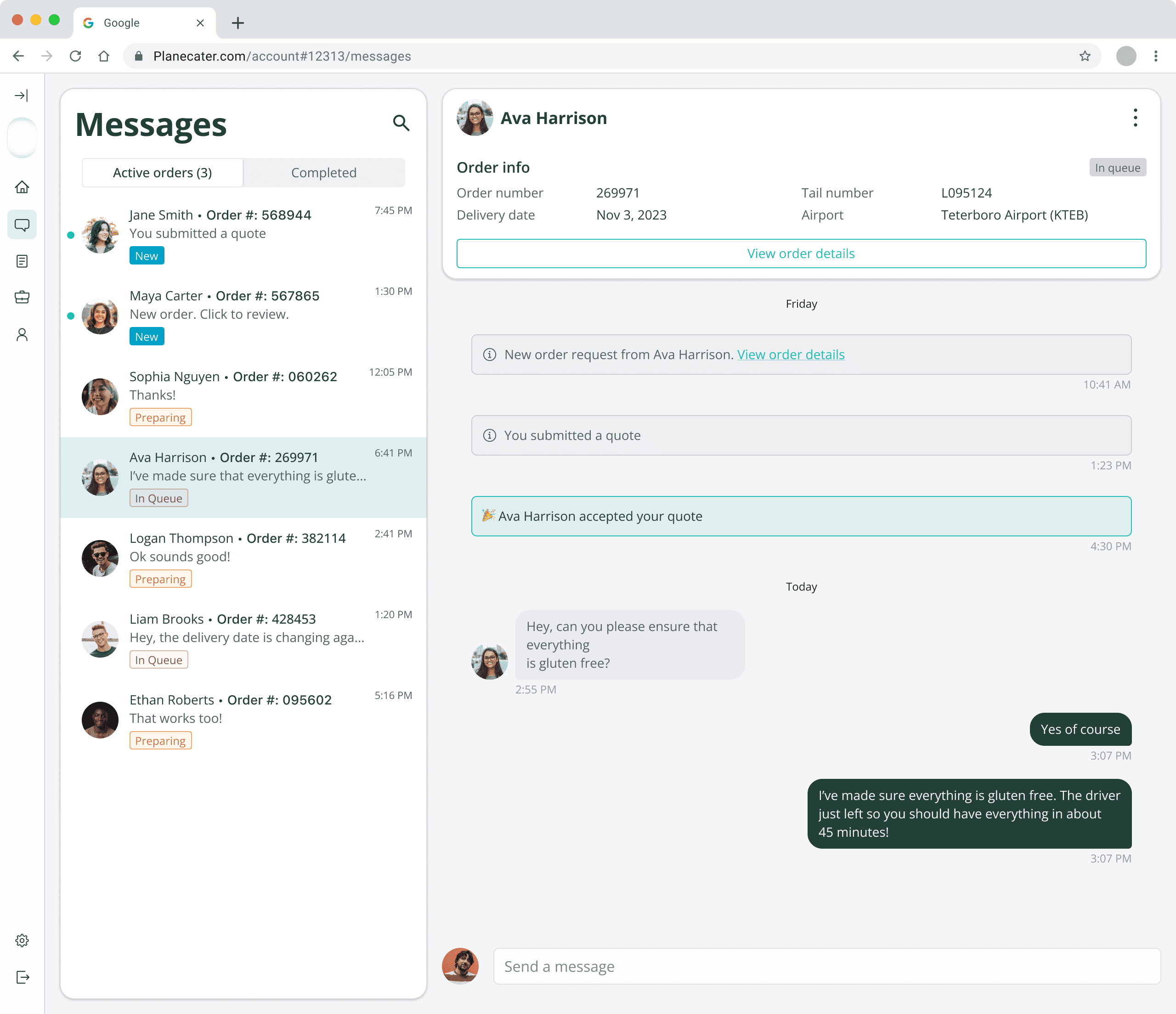Open the profile person icon in sidebar
Screen dimensions: 1176x1014
click(x=22, y=335)
